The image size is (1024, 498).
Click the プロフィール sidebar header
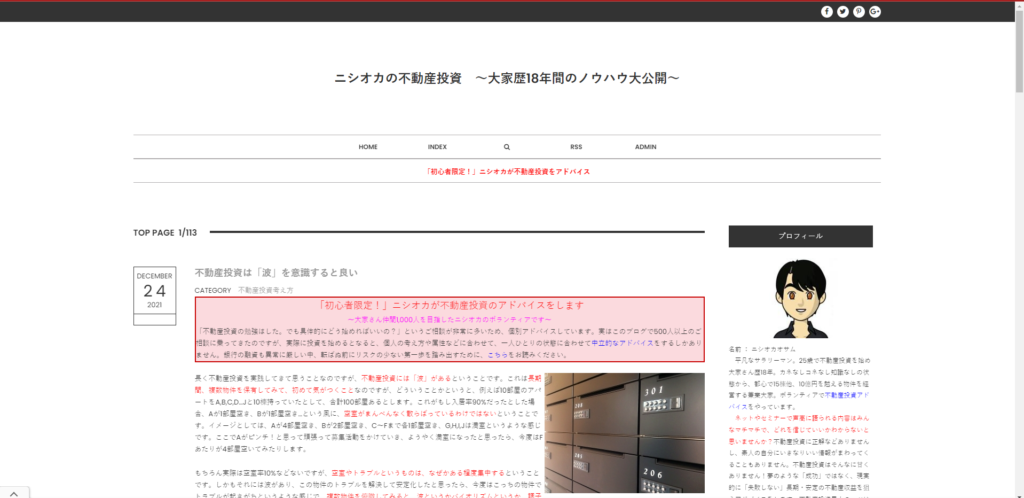tap(801, 236)
